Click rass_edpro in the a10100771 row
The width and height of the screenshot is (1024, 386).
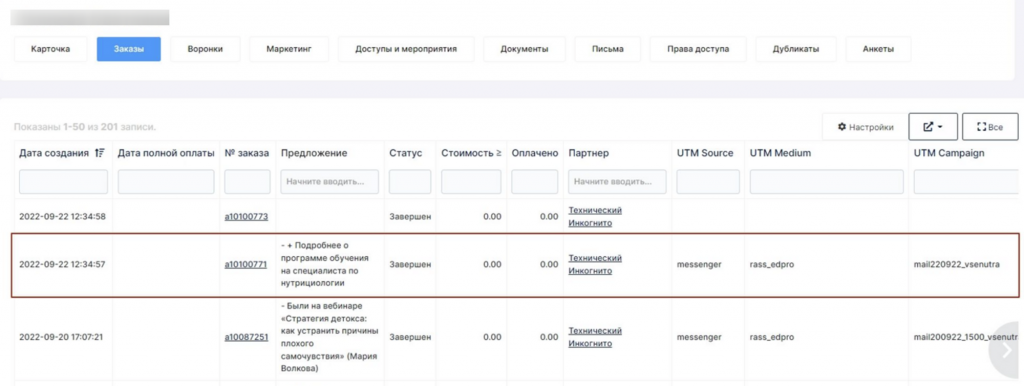(772, 265)
